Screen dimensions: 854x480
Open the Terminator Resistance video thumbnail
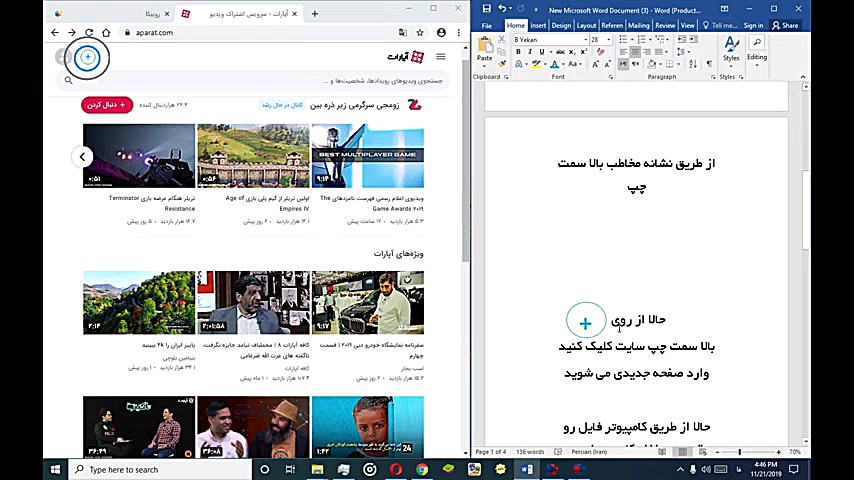tap(139, 156)
